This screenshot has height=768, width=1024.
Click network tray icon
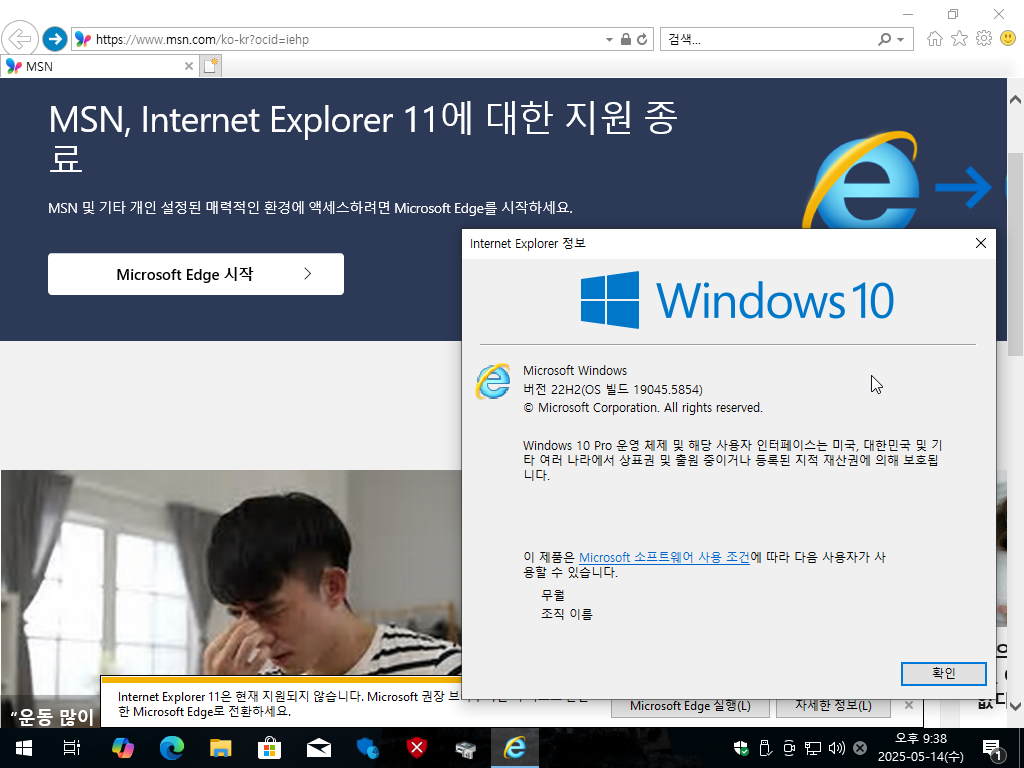coord(812,748)
